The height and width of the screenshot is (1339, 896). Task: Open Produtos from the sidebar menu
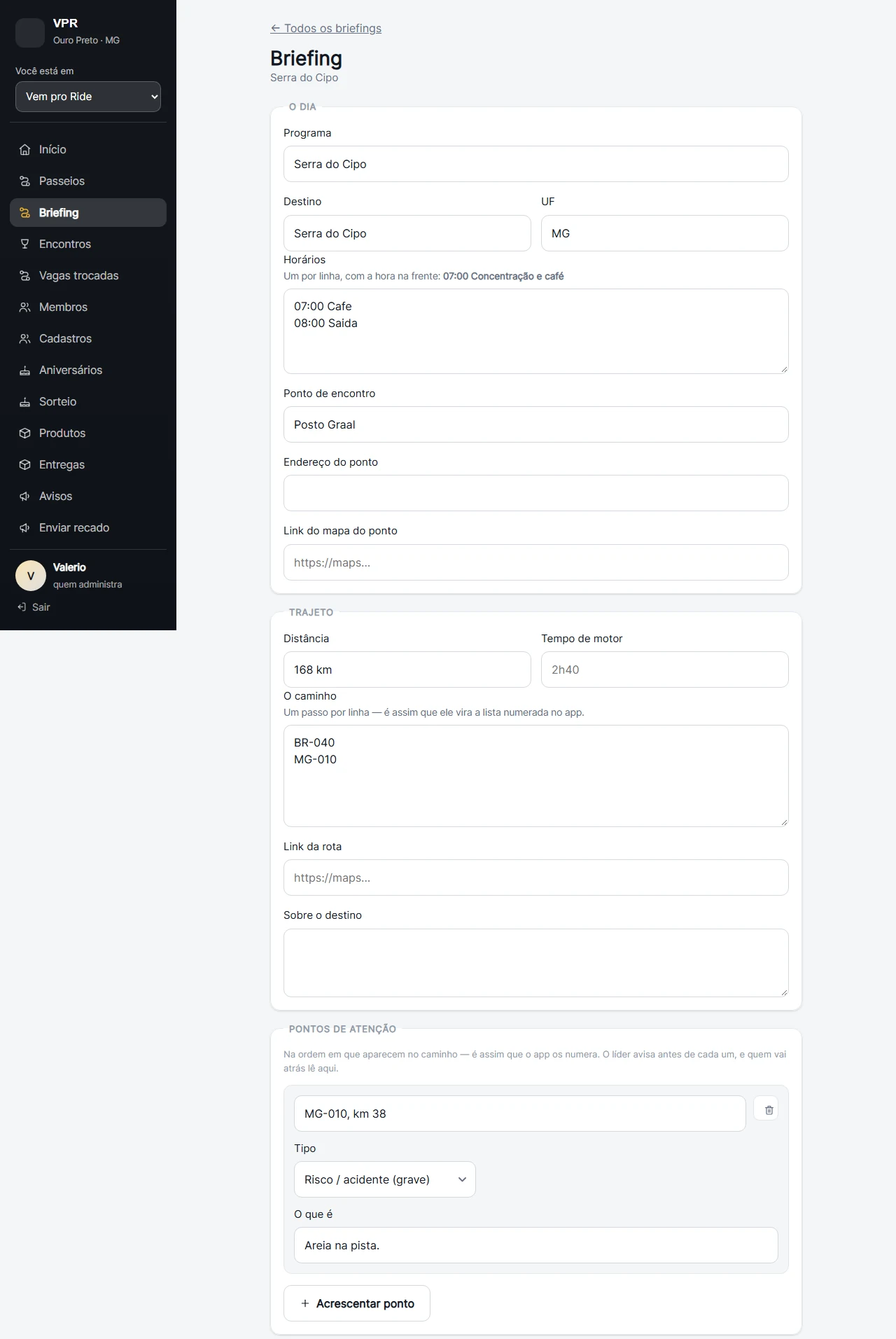point(88,433)
